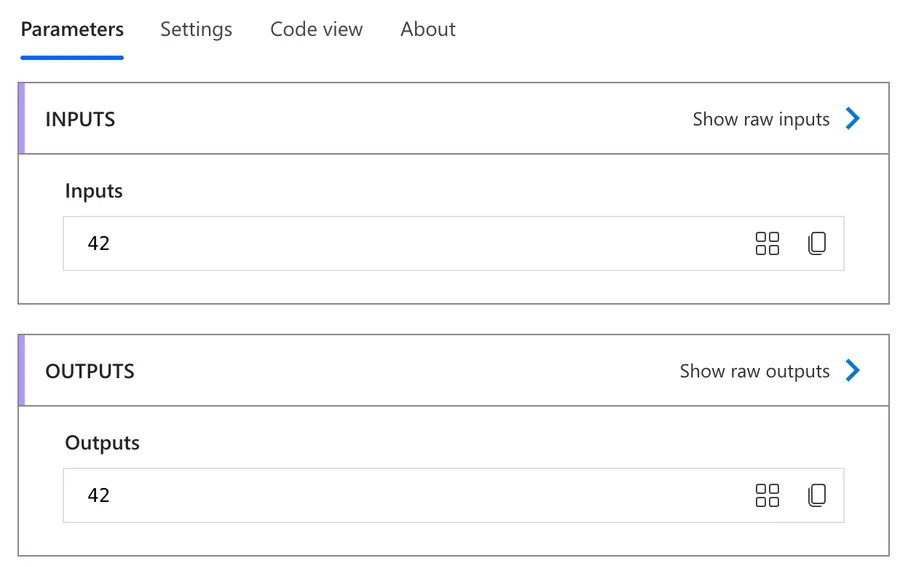Copy the Outputs value to clipboard
This screenshot has height=567, width=900.
[817, 495]
